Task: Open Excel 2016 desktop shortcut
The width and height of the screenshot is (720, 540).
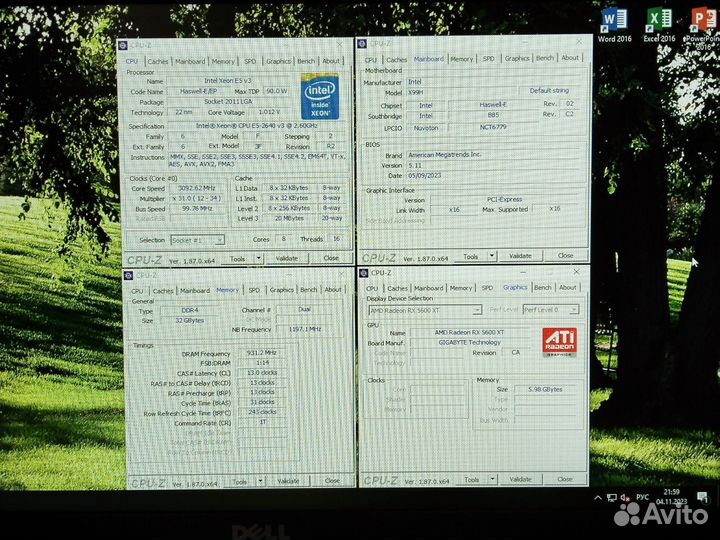Action: click(x=659, y=26)
